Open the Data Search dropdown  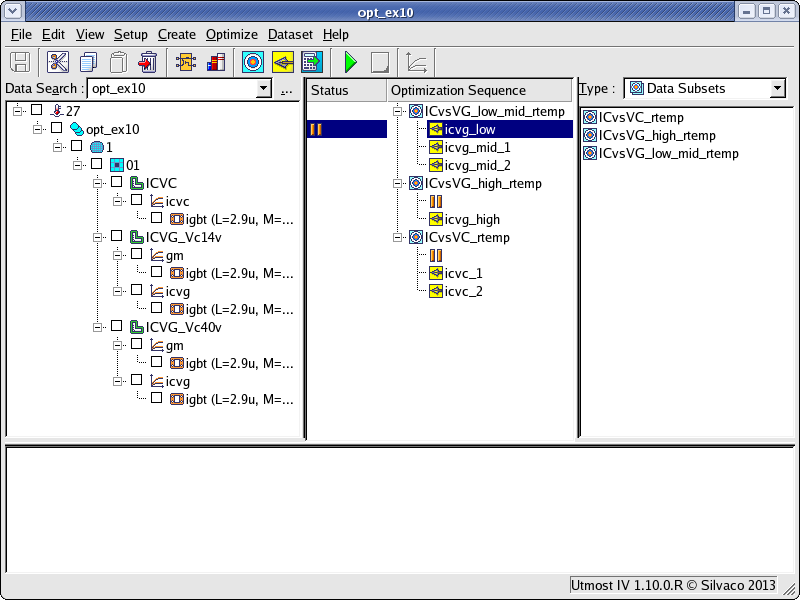click(263, 88)
